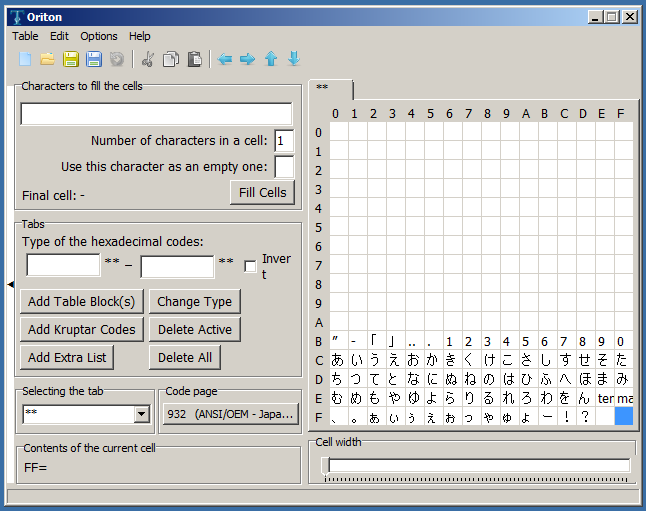Select the cell containing ? in row F

pos(586,417)
